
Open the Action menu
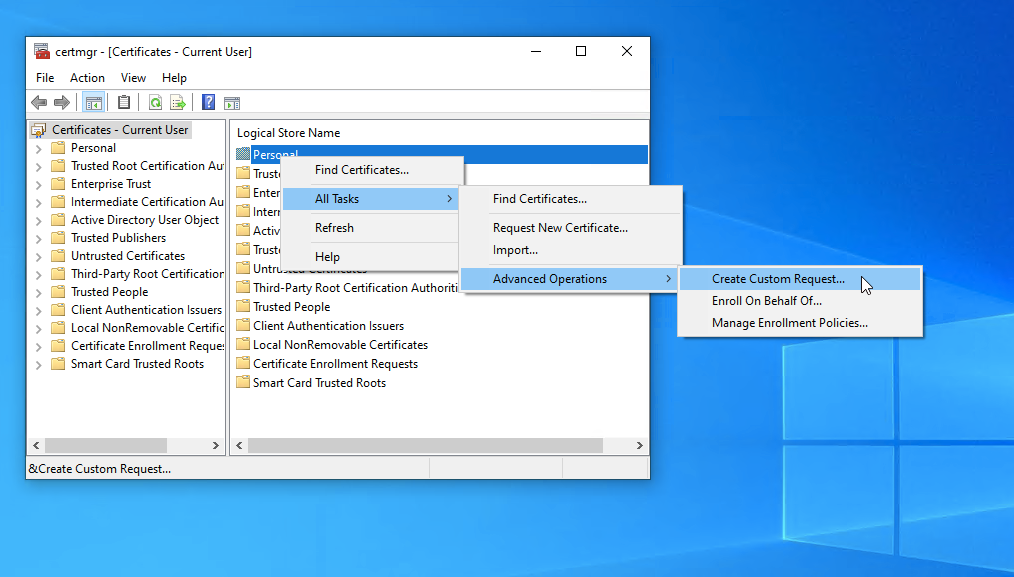87,77
